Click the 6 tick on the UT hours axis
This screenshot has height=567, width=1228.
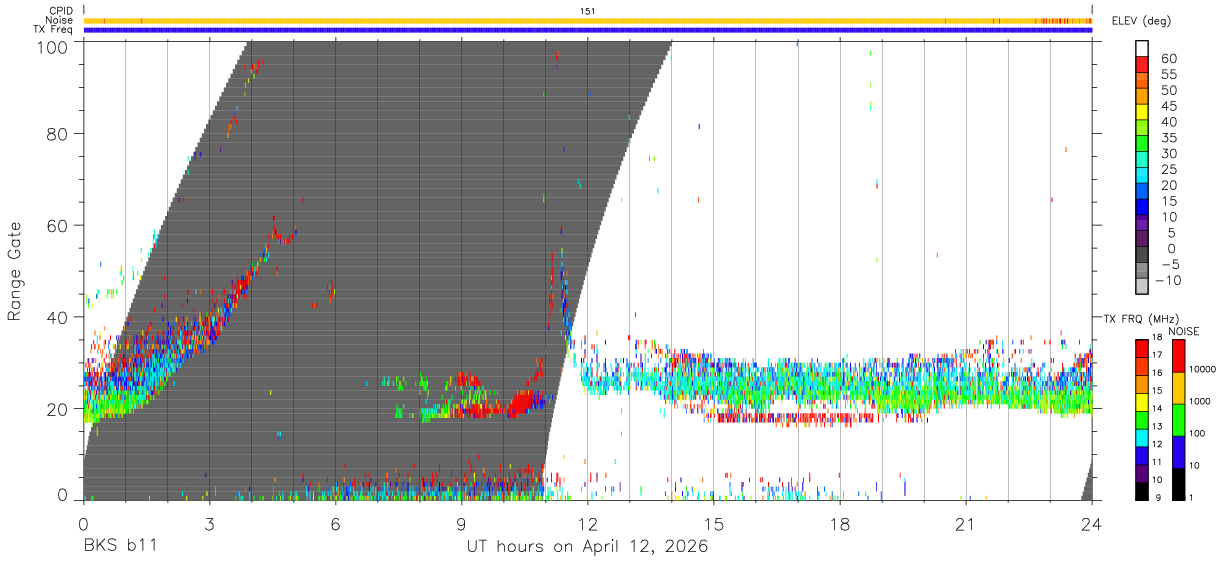(x=335, y=523)
